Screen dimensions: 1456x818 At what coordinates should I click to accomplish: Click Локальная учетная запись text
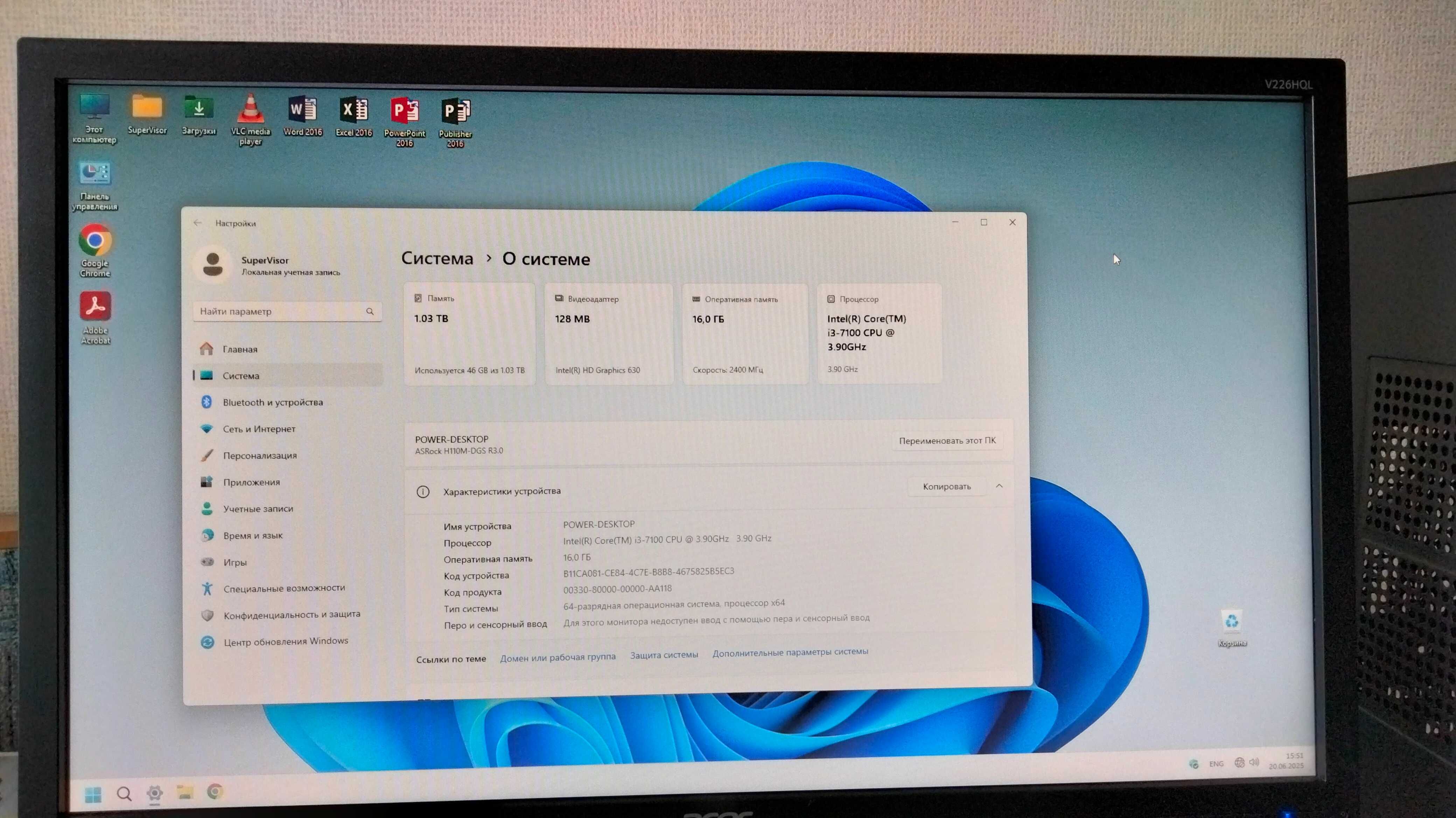[x=291, y=272]
